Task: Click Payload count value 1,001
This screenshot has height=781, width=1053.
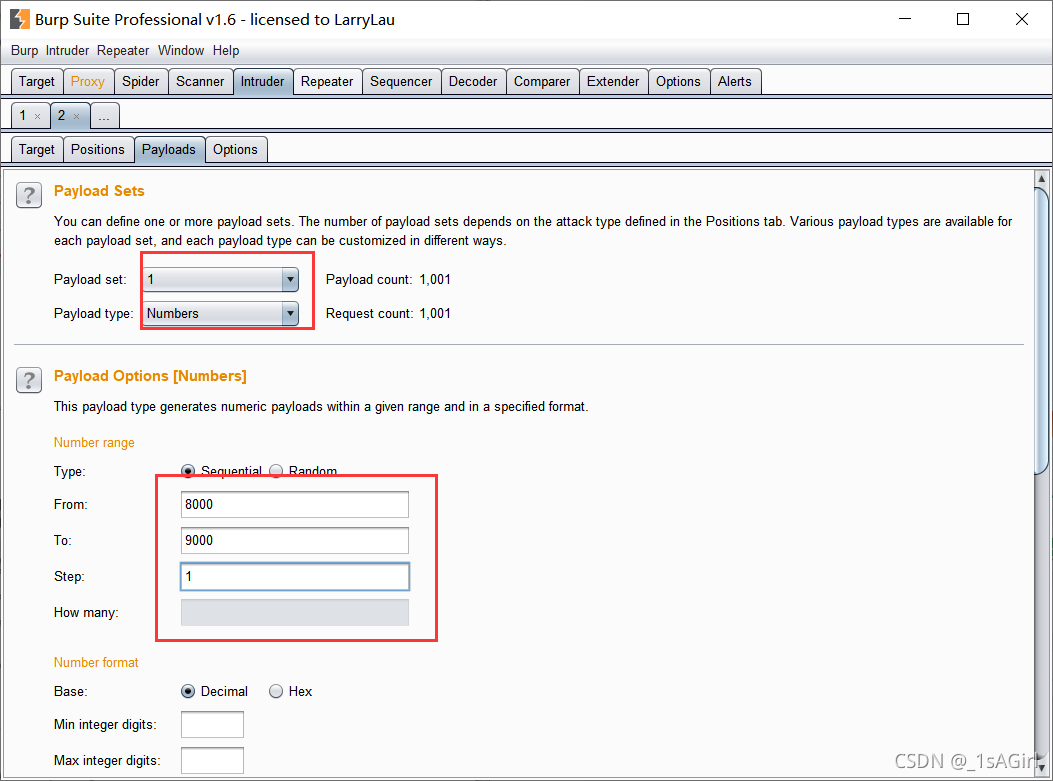Action: pos(435,279)
